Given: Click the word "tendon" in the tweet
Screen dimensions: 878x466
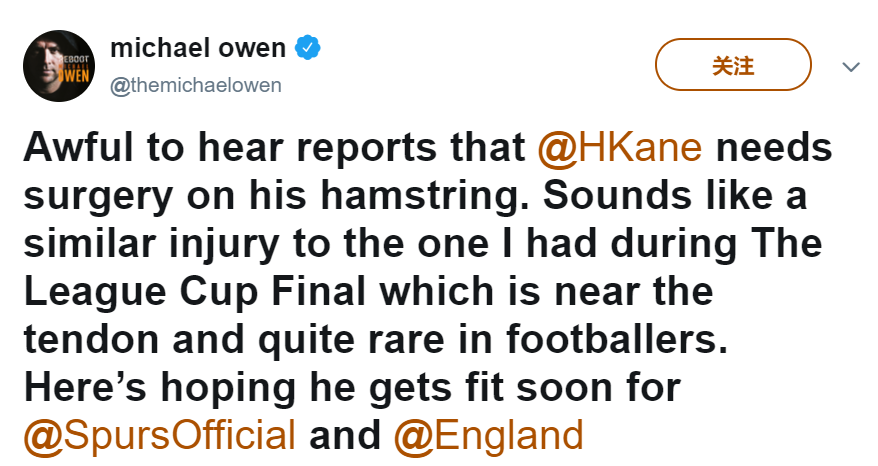Looking at the screenshot, I should tap(91, 339).
